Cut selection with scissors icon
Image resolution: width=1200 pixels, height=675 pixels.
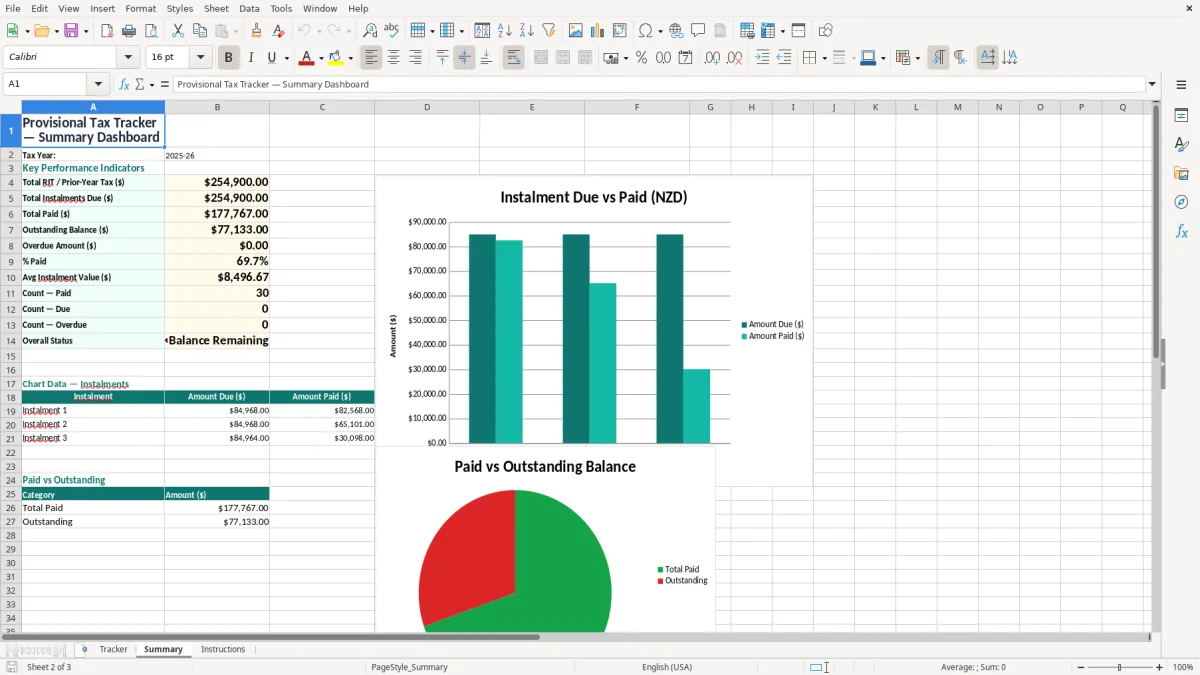tap(178, 31)
